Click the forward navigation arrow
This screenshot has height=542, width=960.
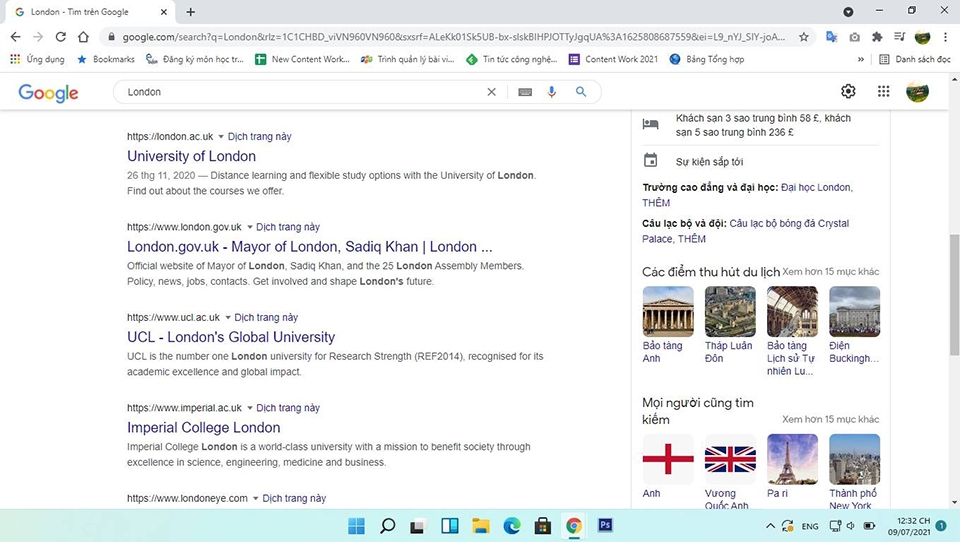point(38,37)
